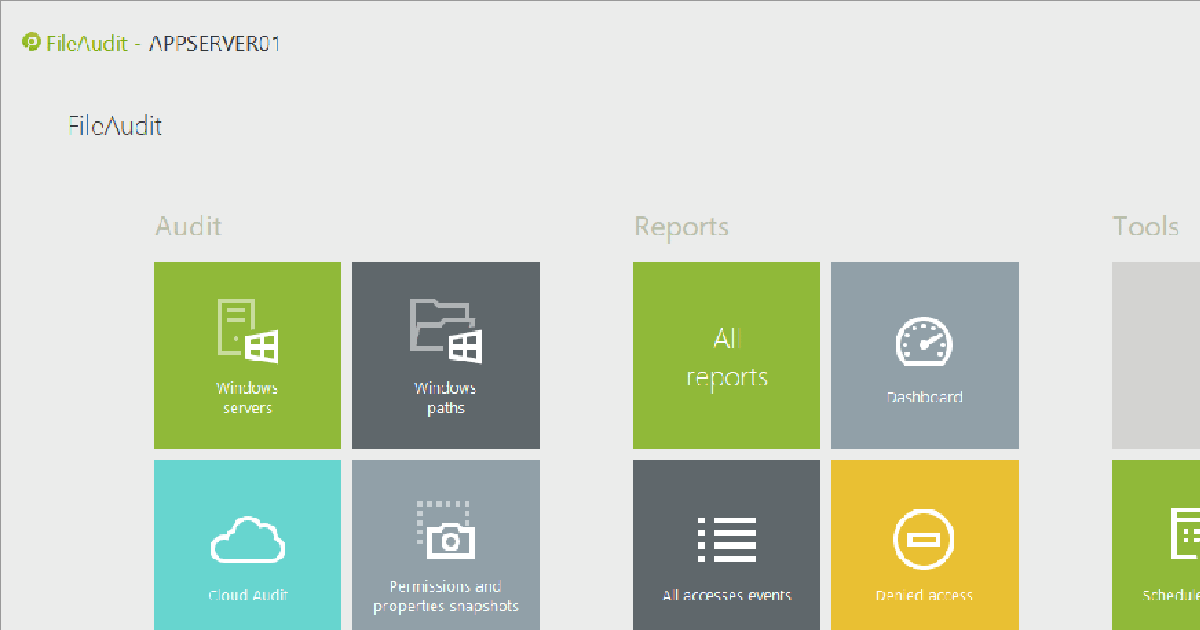This screenshot has height=630, width=1200.
Task: Select the Reports section header
Action: 681,227
